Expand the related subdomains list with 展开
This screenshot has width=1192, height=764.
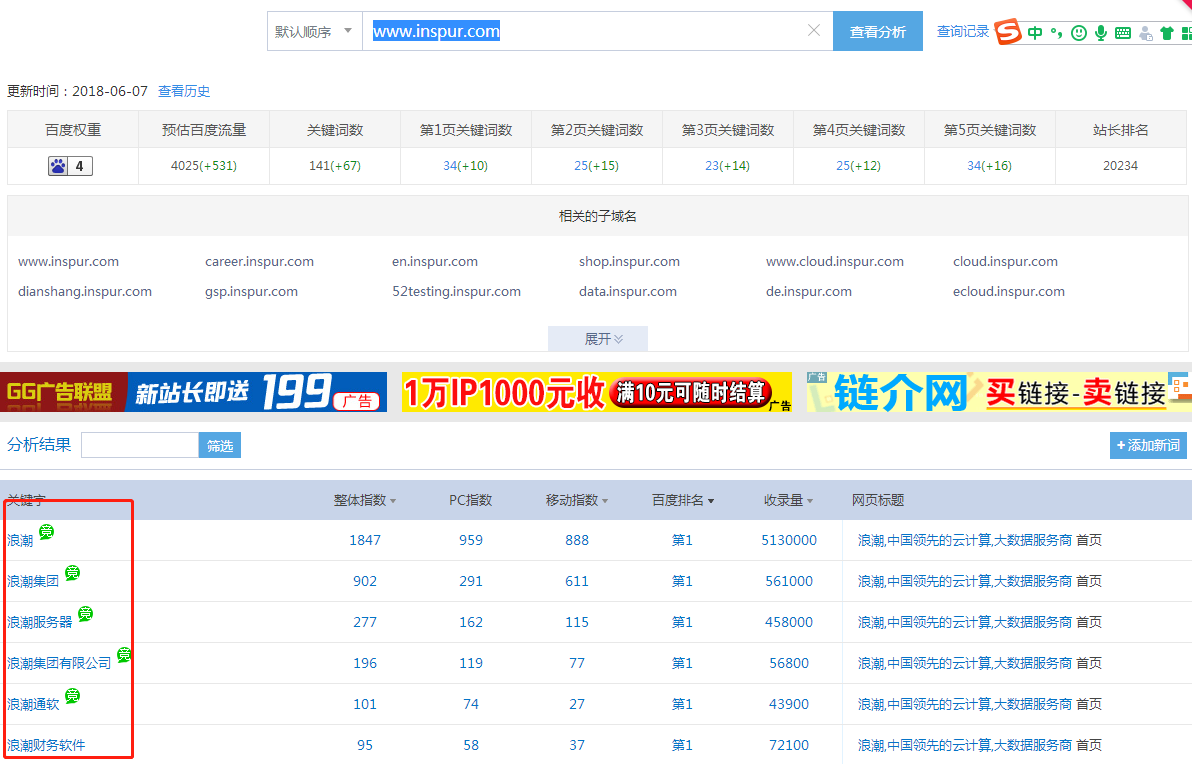click(x=598, y=339)
